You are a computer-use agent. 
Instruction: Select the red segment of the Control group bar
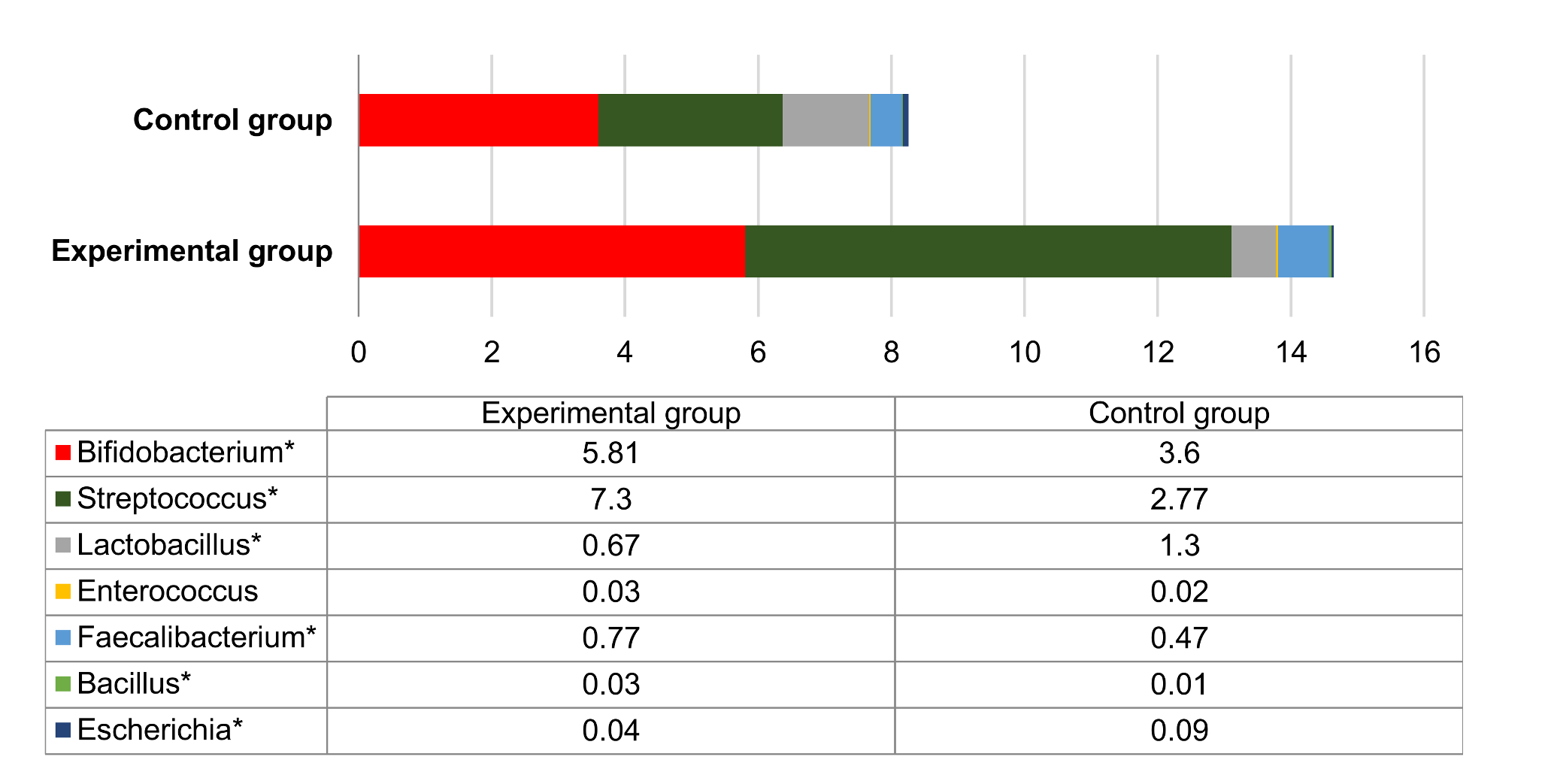pyautogui.click(x=478, y=120)
